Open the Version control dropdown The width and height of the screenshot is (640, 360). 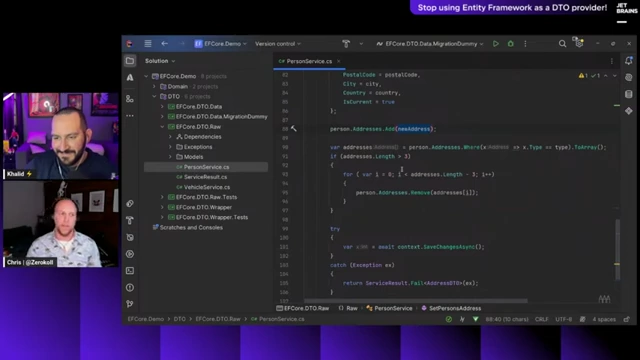(x=278, y=44)
